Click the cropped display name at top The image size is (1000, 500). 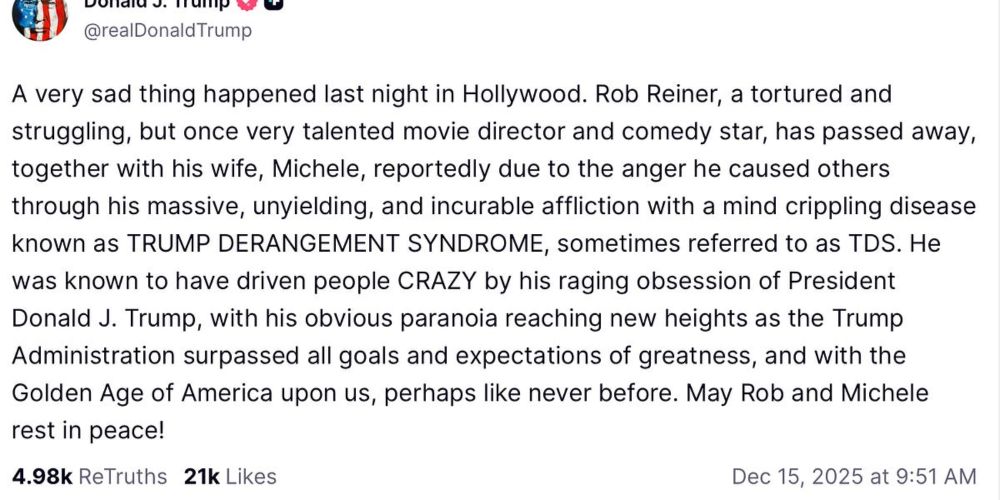tap(157, 4)
